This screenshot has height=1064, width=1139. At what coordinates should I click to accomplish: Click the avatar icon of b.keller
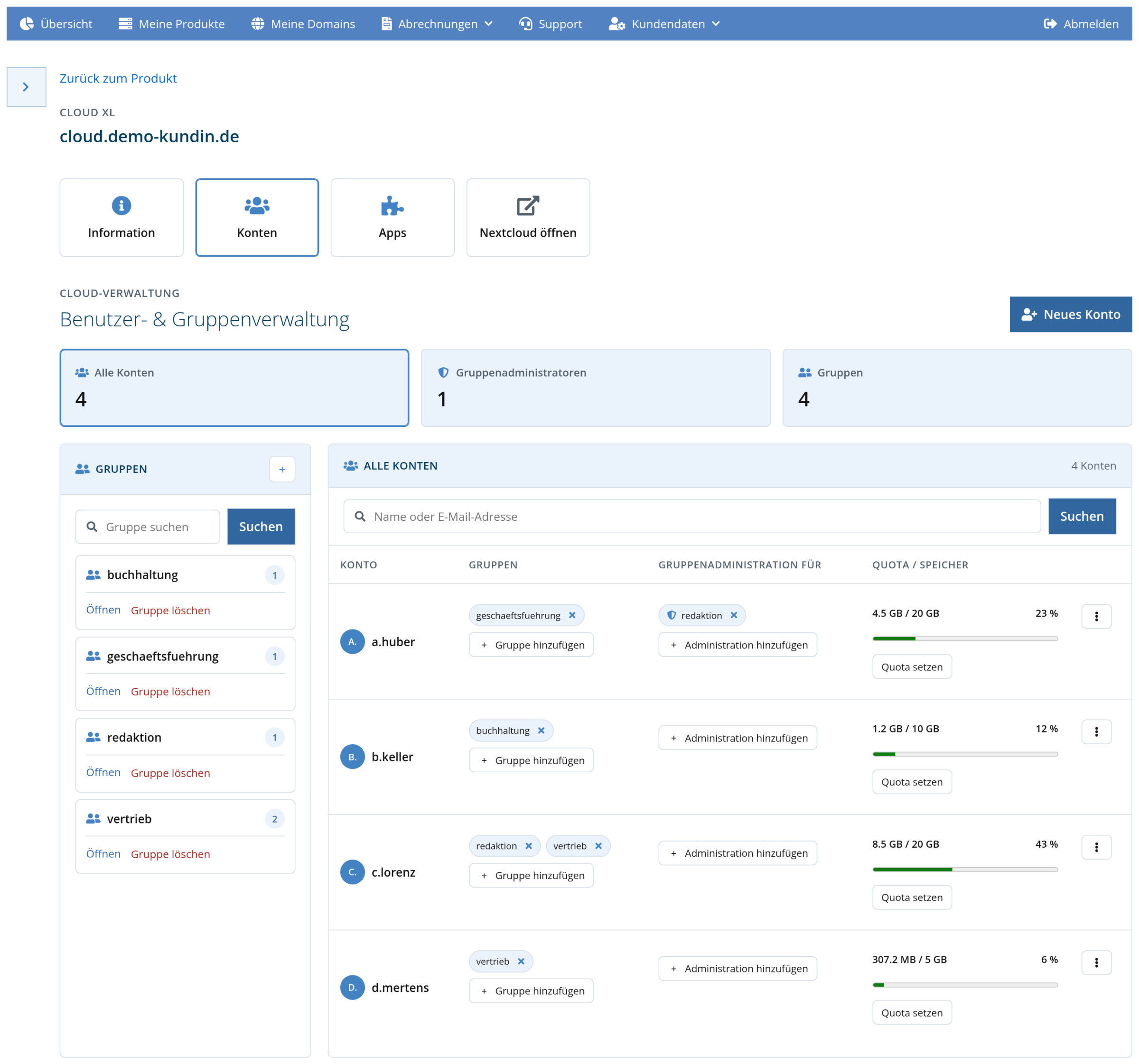[x=352, y=757]
